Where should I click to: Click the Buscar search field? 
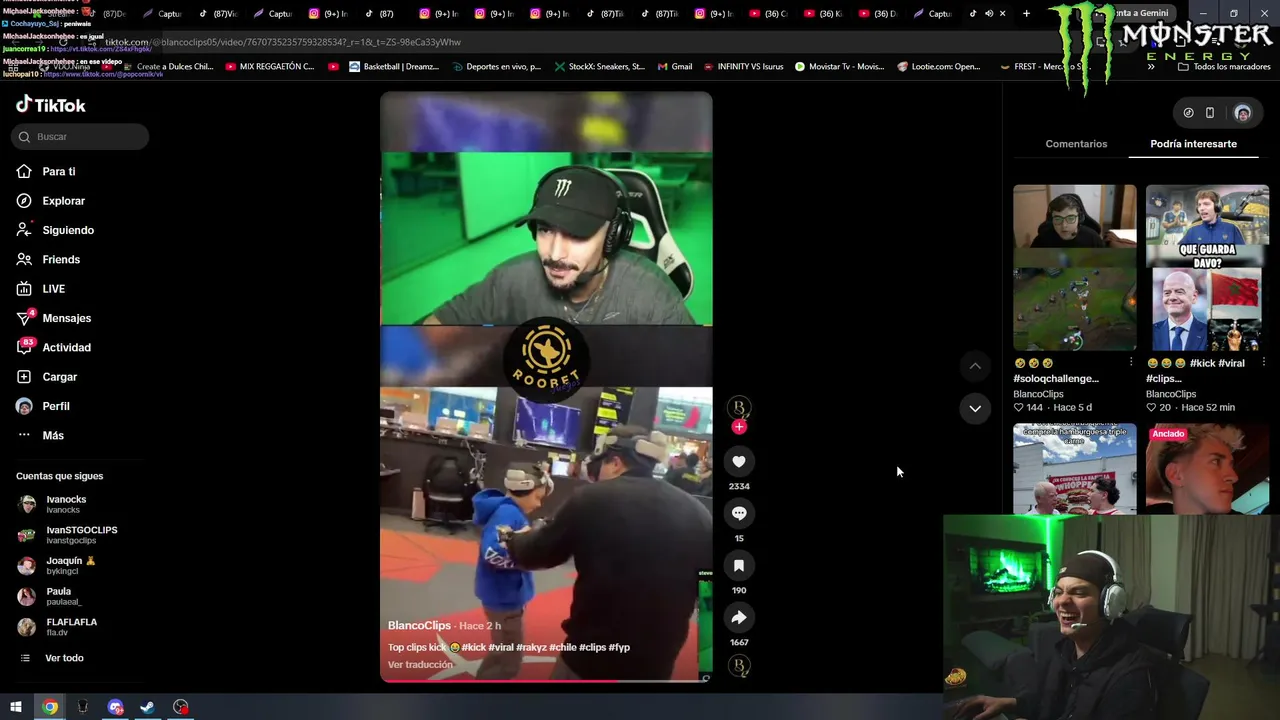click(80, 137)
